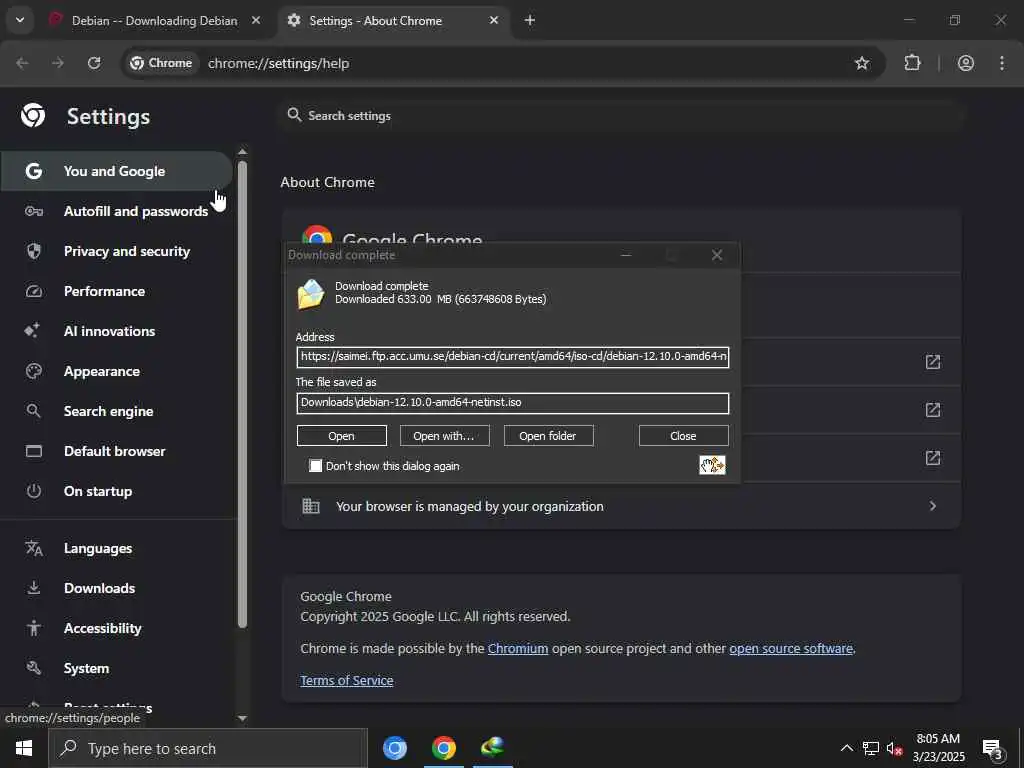Click the shield icon for Privacy and security

(34, 251)
